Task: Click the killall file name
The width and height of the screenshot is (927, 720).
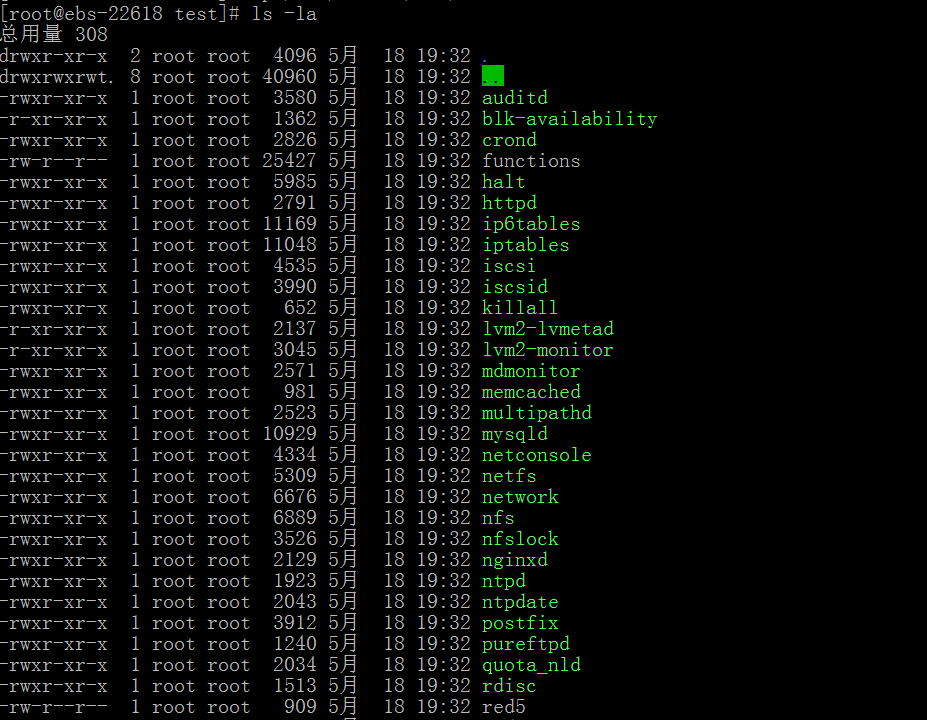Action: 520,308
